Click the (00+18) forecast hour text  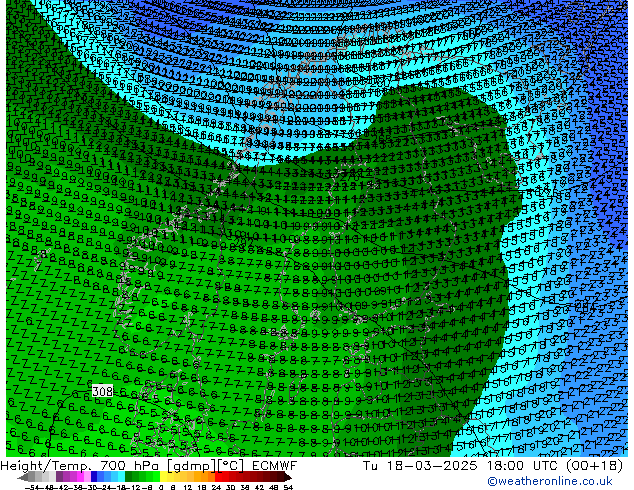[x=594, y=466]
